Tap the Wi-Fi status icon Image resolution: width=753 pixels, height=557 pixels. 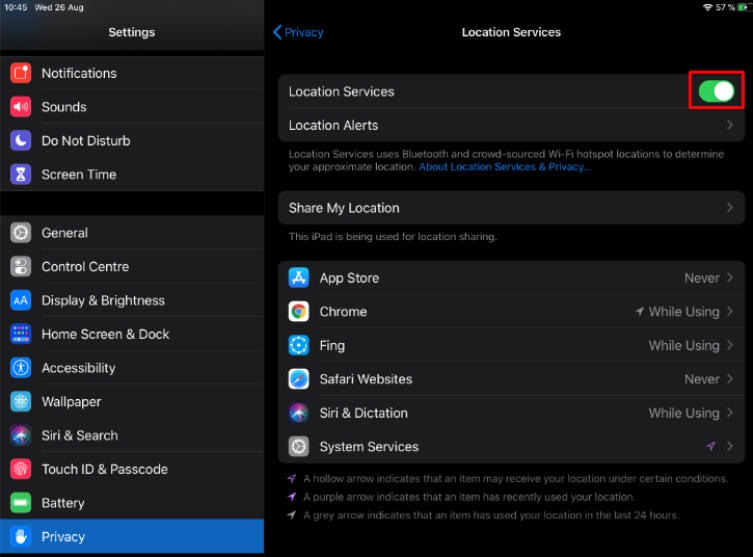pyautogui.click(x=707, y=7)
